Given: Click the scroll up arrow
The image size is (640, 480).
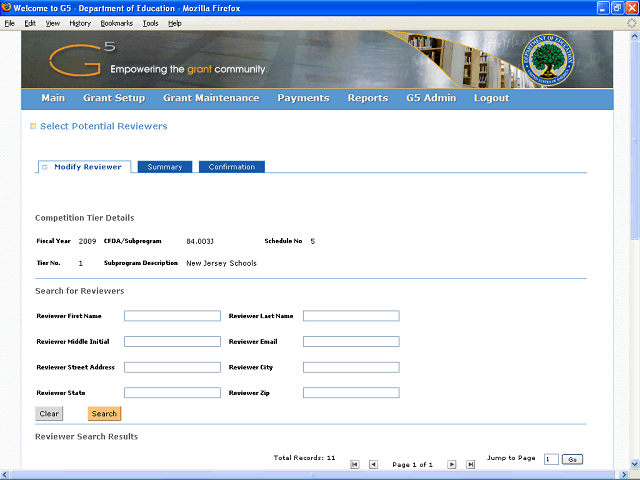Looking at the screenshot, I should tap(634, 36).
